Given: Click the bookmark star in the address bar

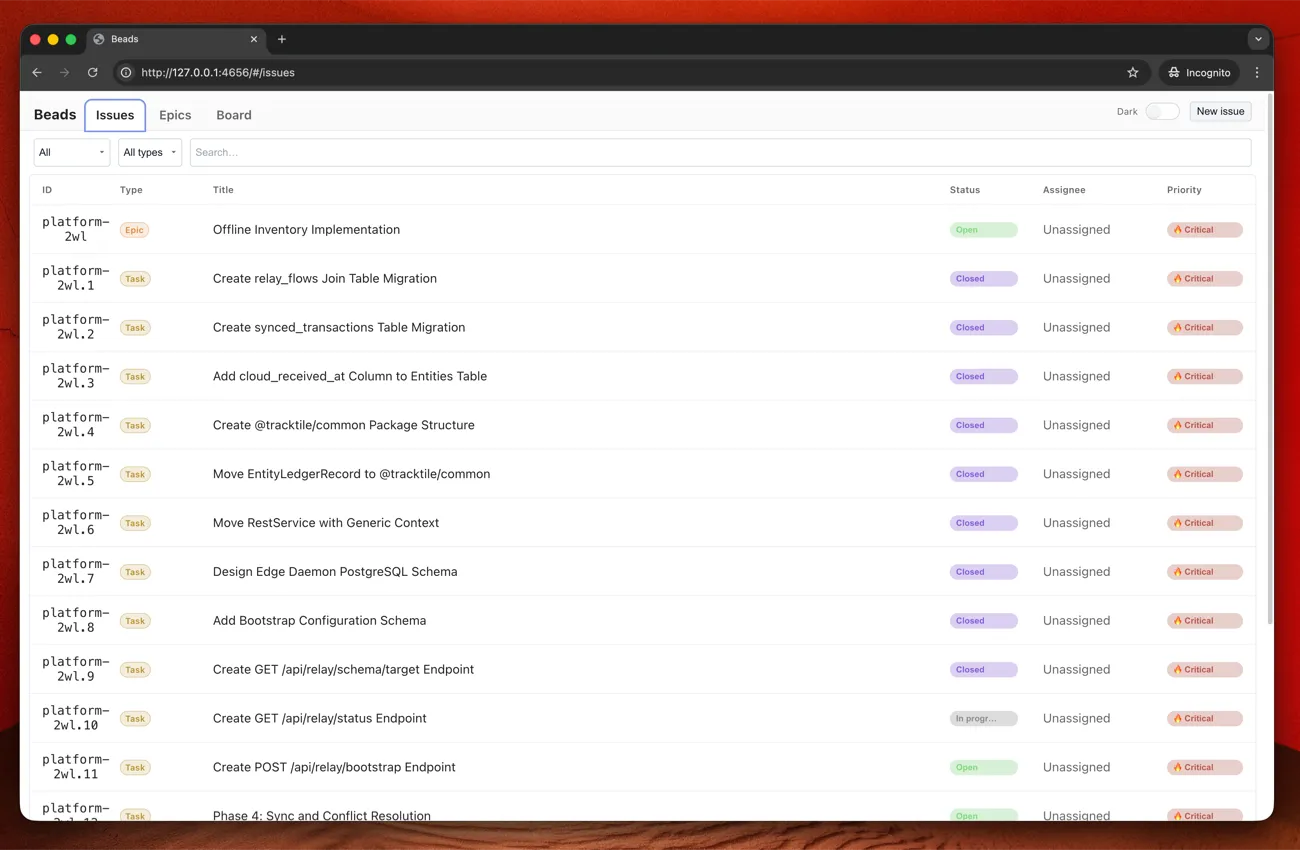Looking at the screenshot, I should point(1133,72).
